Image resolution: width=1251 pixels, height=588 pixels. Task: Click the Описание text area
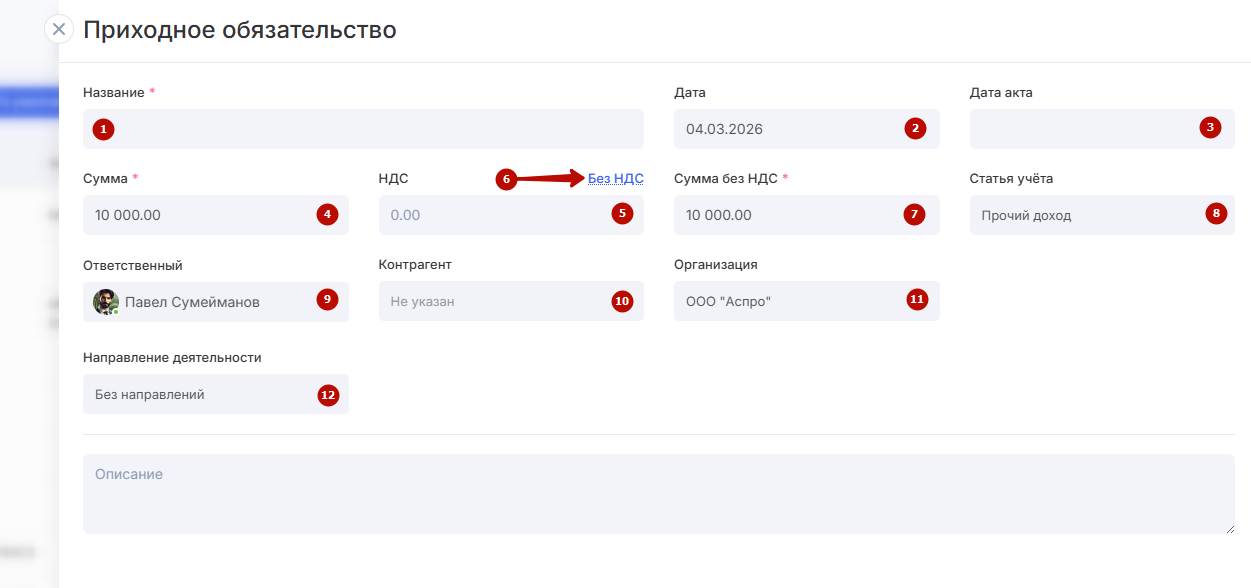point(658,494)
